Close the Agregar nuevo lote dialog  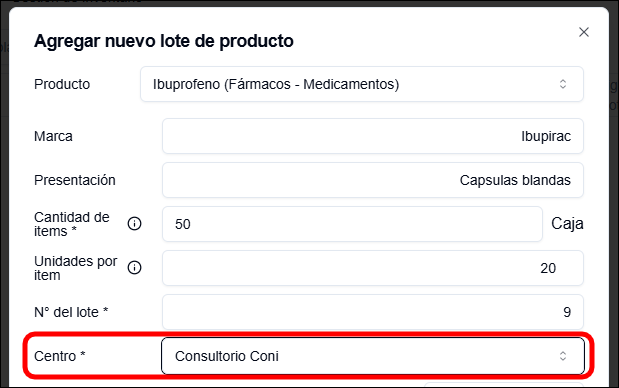click(x=584, y=32)
